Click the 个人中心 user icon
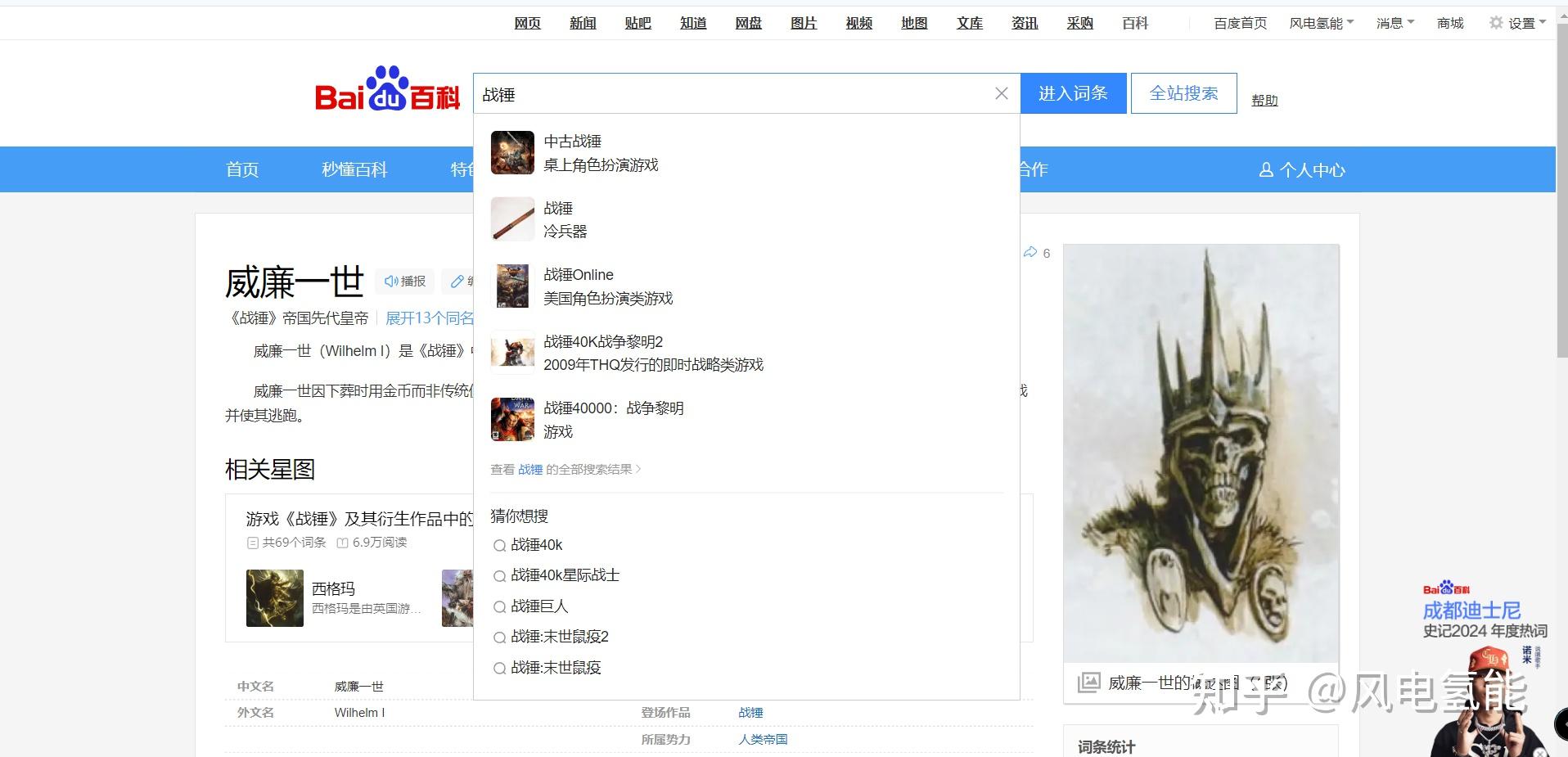 1266,169
